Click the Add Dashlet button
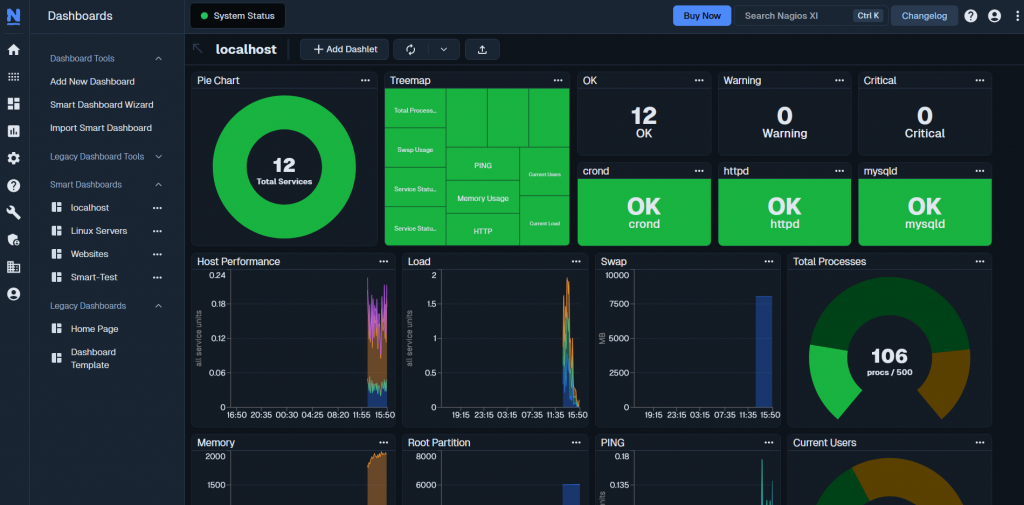 coord(344,49)
